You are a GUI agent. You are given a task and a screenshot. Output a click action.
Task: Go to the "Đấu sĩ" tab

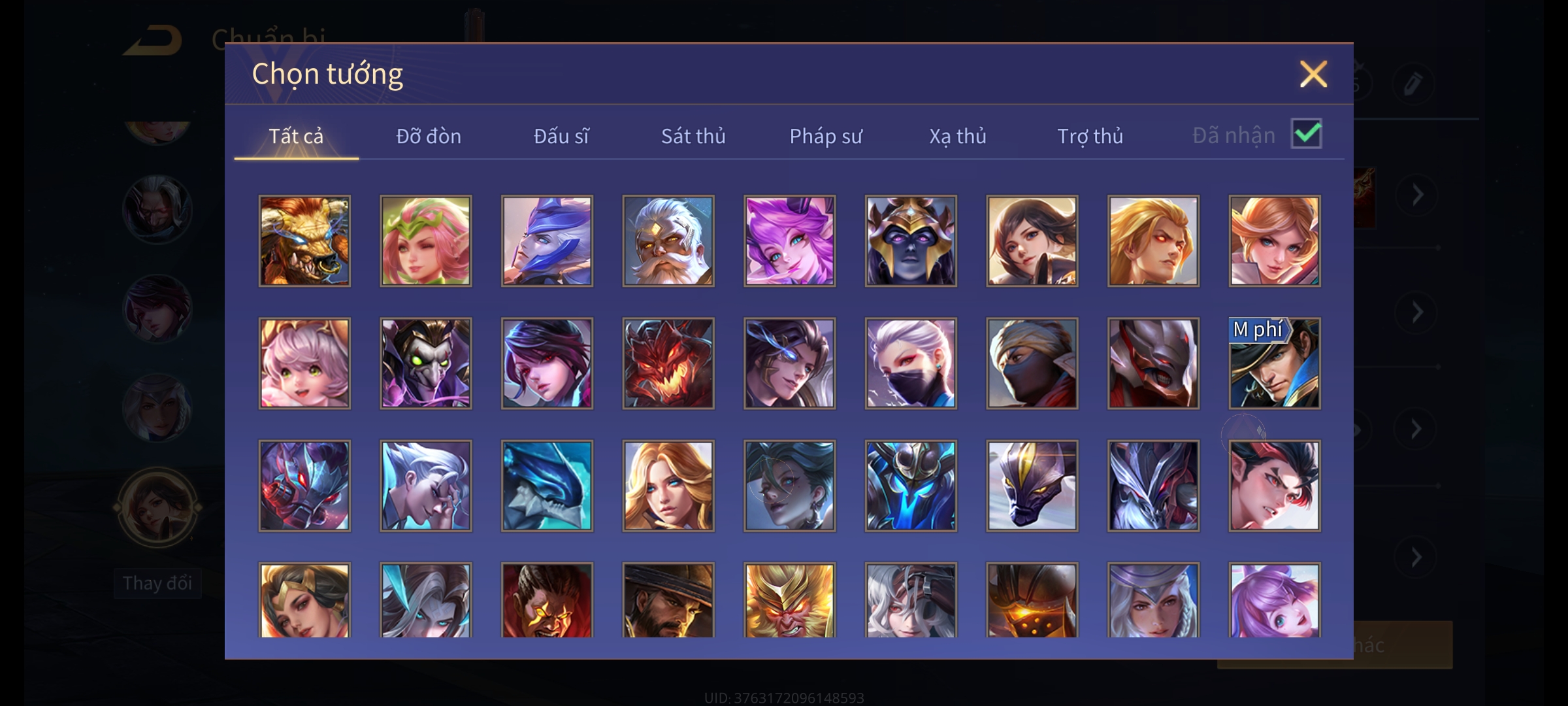pyautogui.click(x=561, y=136)
